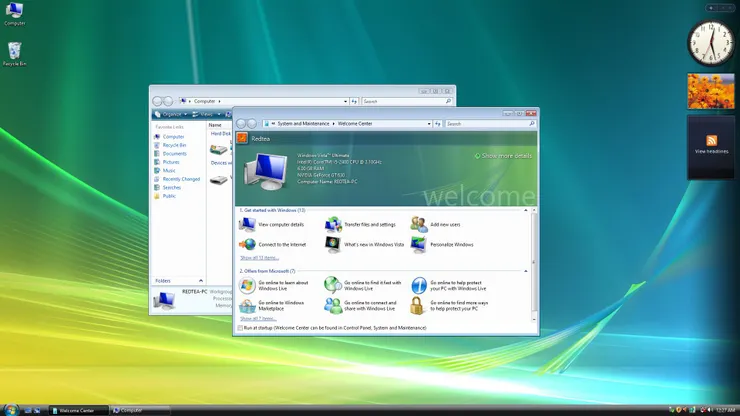Click the clock gadget in the sidebar

[711, 43]
